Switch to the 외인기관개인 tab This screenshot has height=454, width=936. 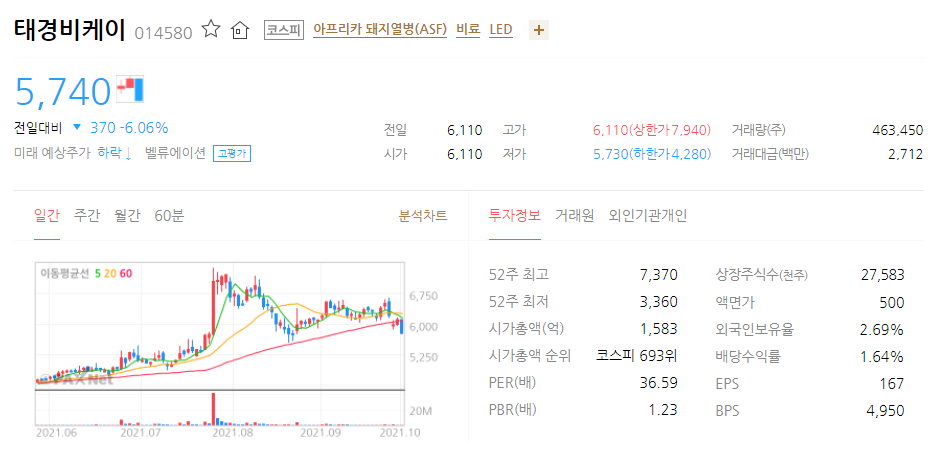pyautogui.click(x=648, y=215)
